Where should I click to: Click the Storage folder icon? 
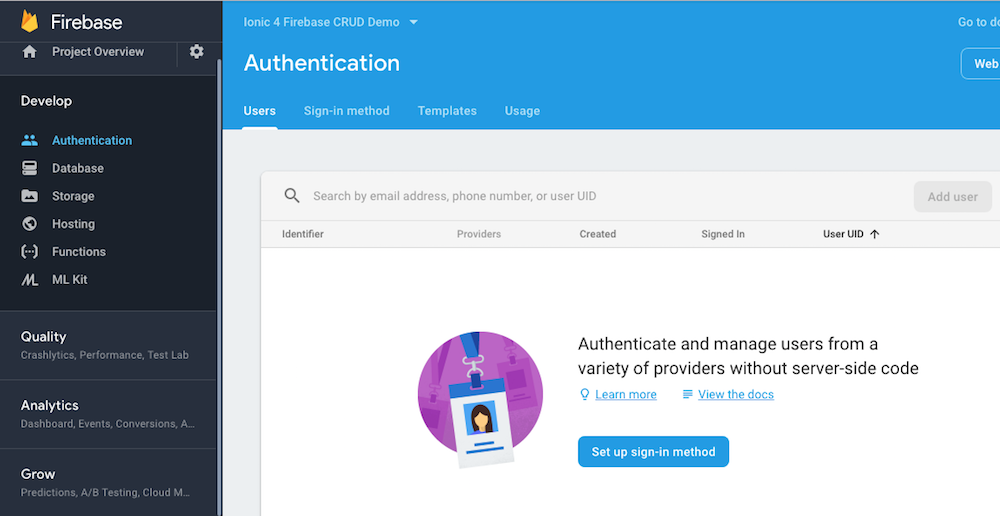point(29,196)
